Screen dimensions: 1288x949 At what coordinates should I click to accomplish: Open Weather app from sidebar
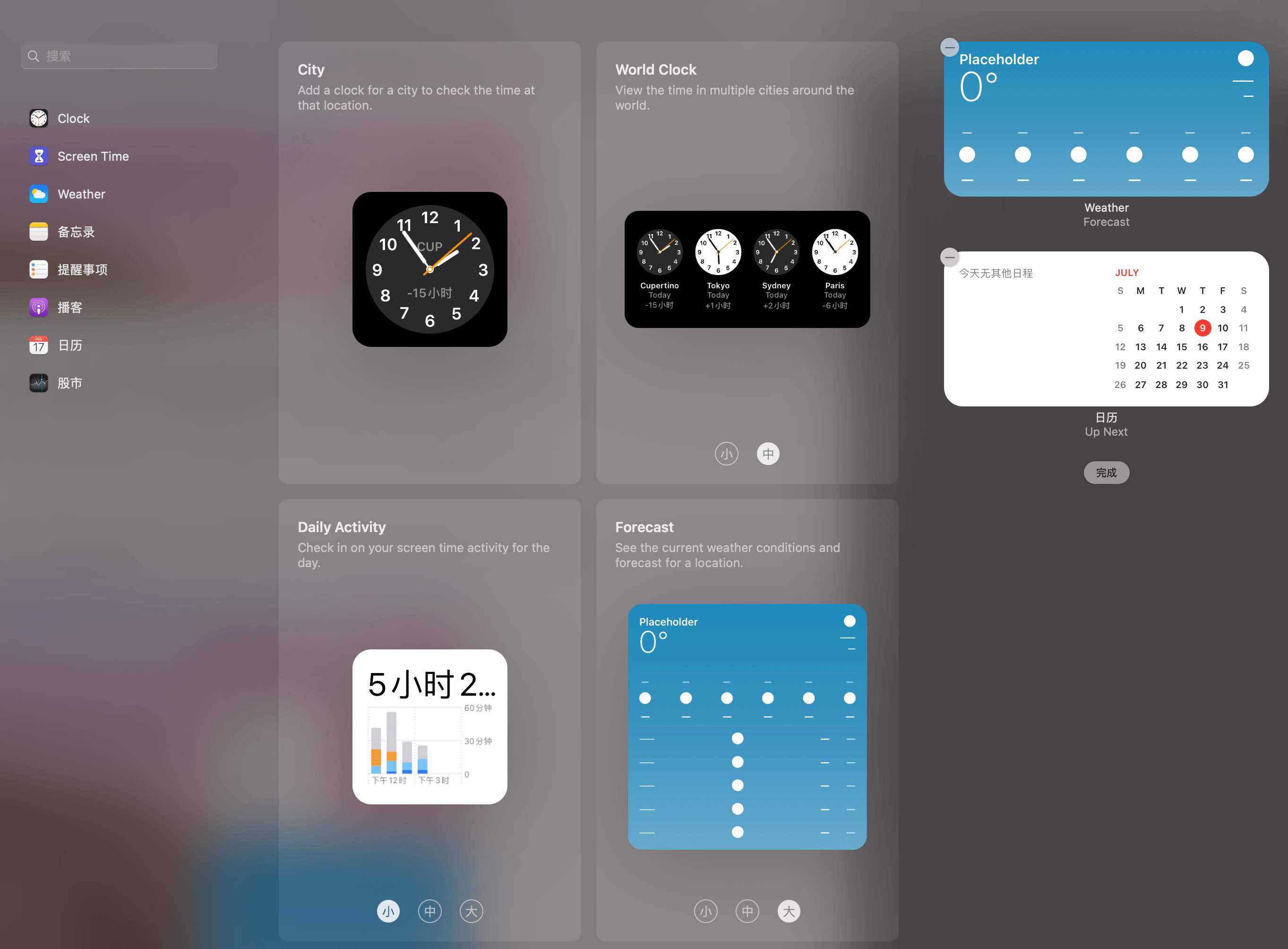81,194
